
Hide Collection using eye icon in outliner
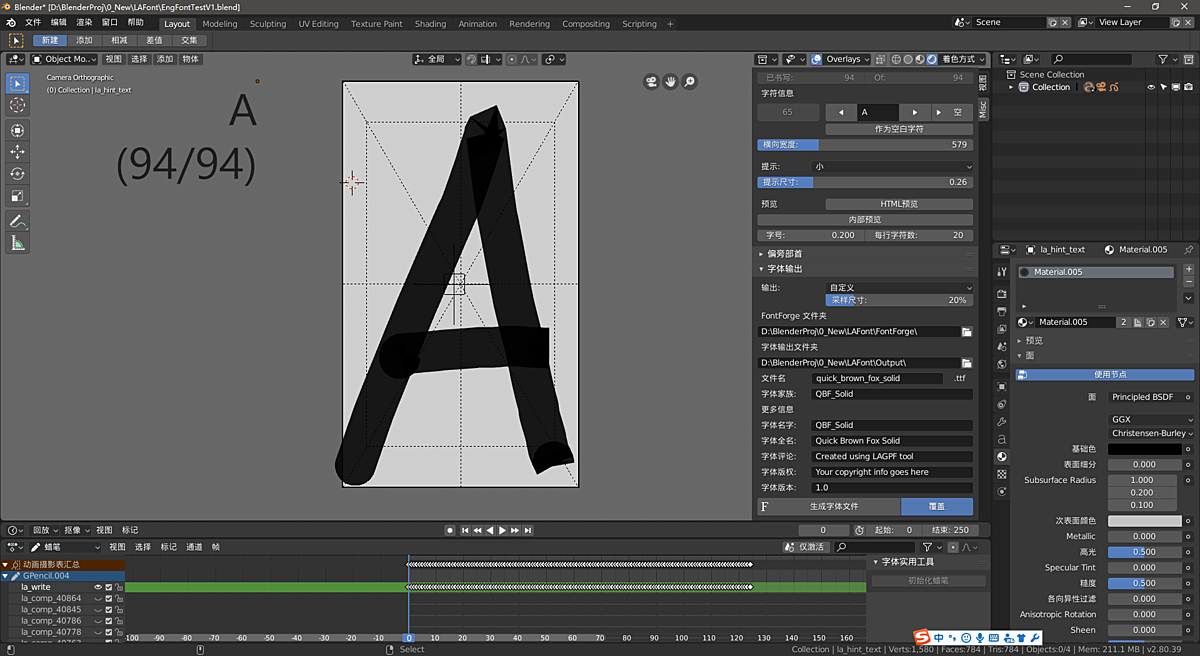coord(1151,88)
